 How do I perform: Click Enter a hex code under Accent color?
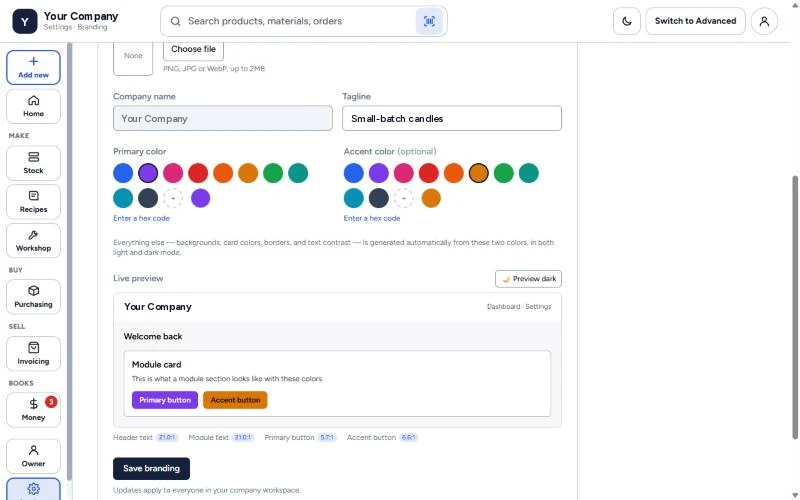372,218
